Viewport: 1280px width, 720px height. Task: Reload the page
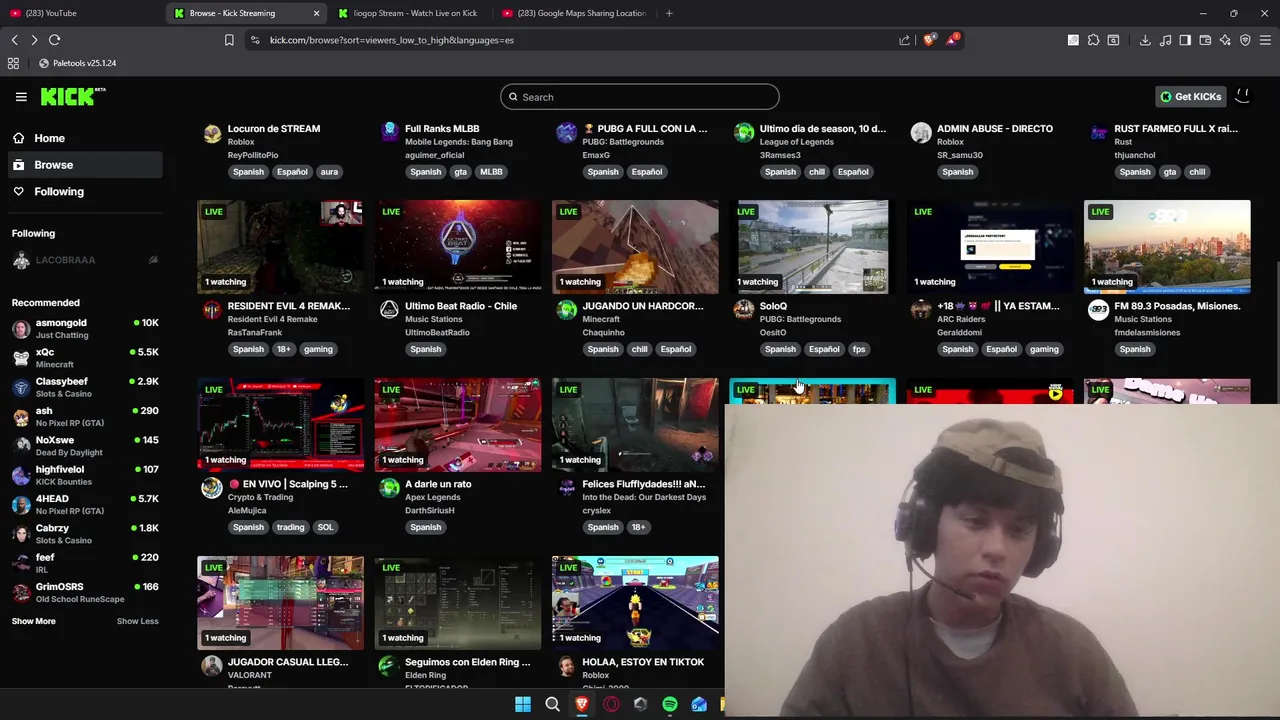(54, 40)
